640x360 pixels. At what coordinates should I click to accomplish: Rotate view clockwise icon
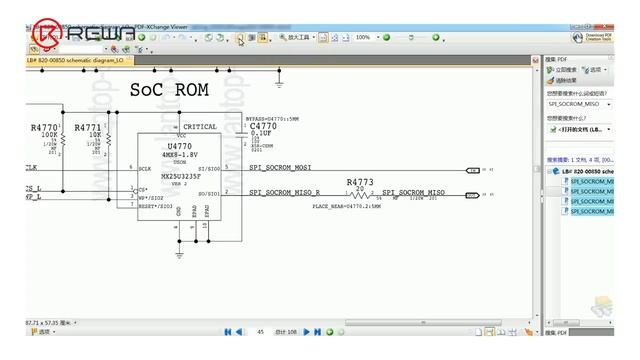coord(220,38)
